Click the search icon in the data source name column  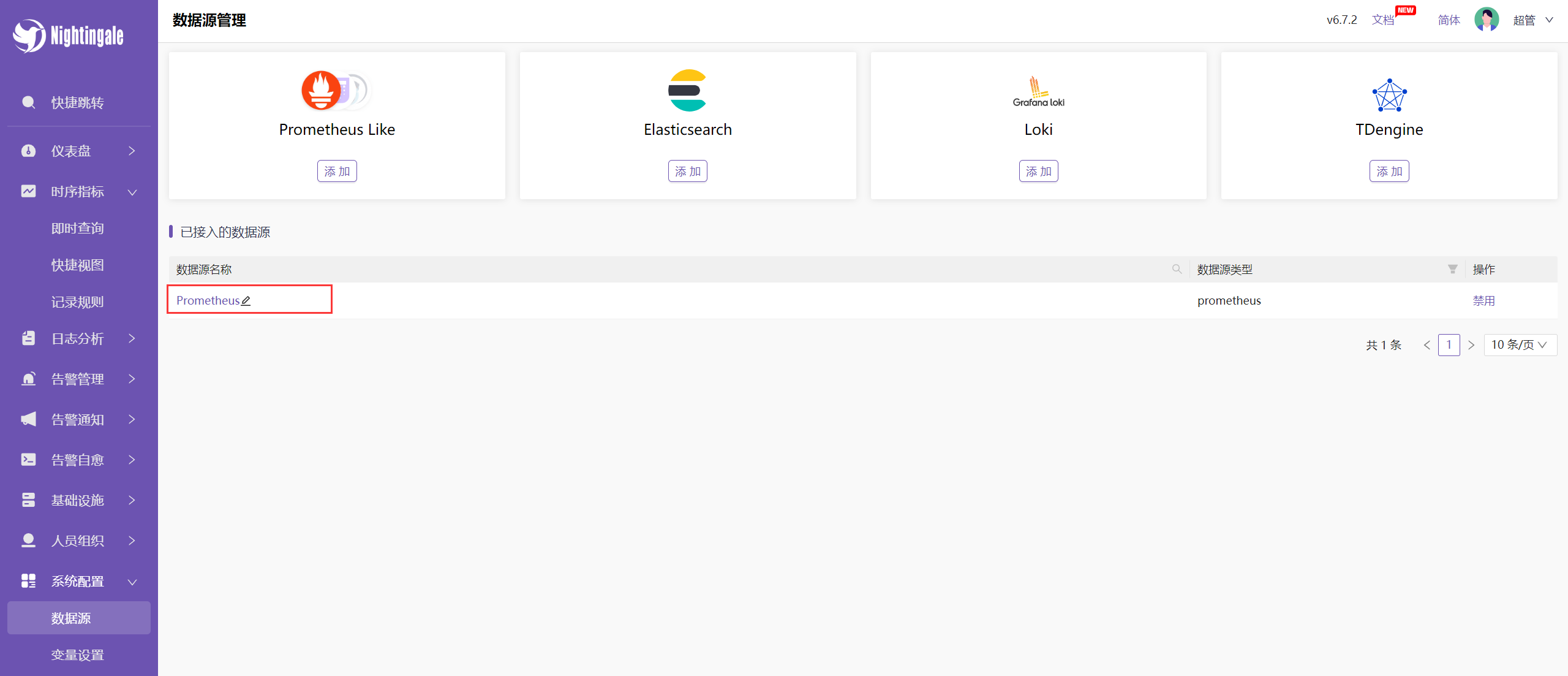[x=1176, y=269]
